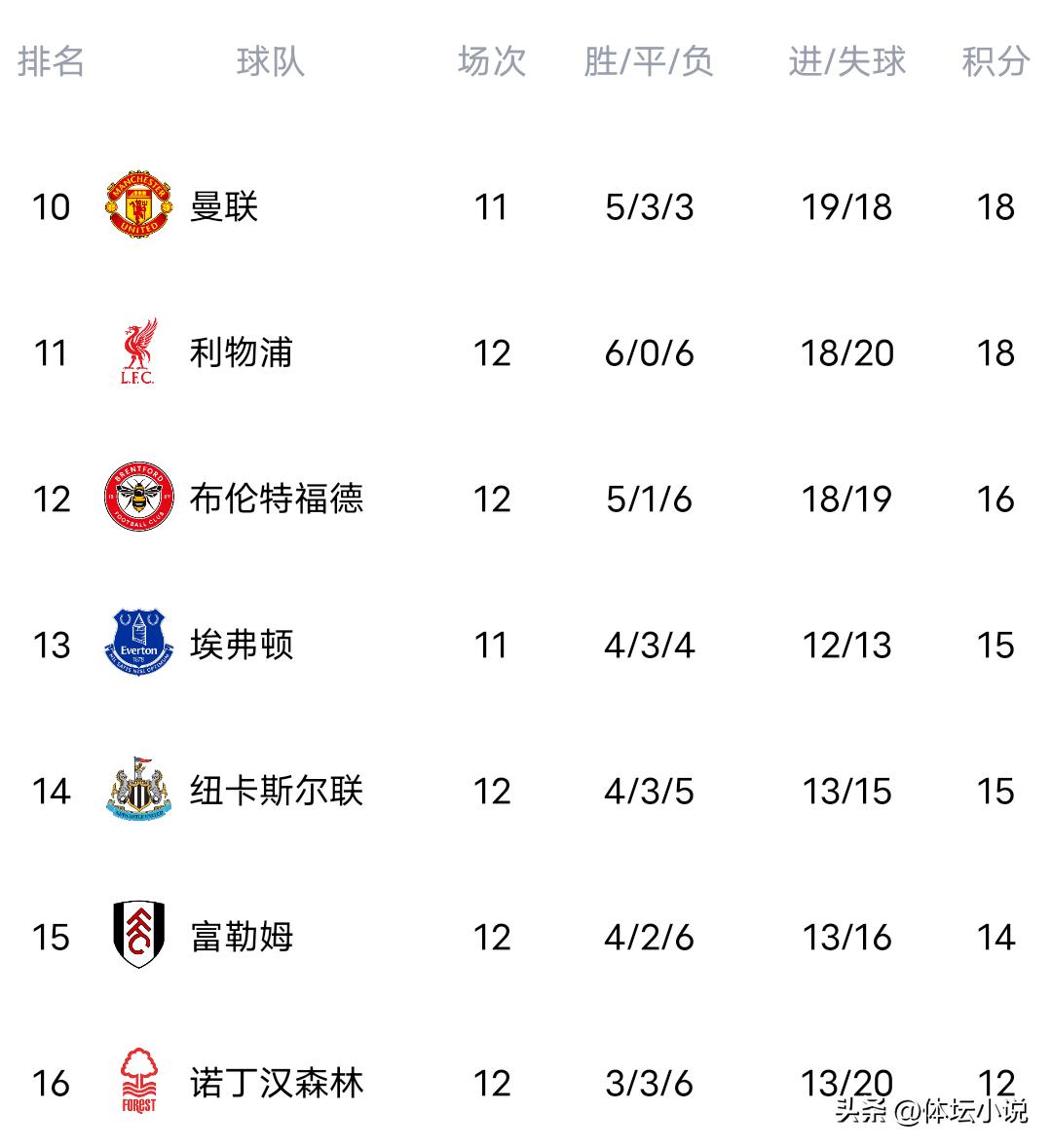Select the 球队 column header
Viewport: 1052px width, 1148px height.
coord(270,61)
